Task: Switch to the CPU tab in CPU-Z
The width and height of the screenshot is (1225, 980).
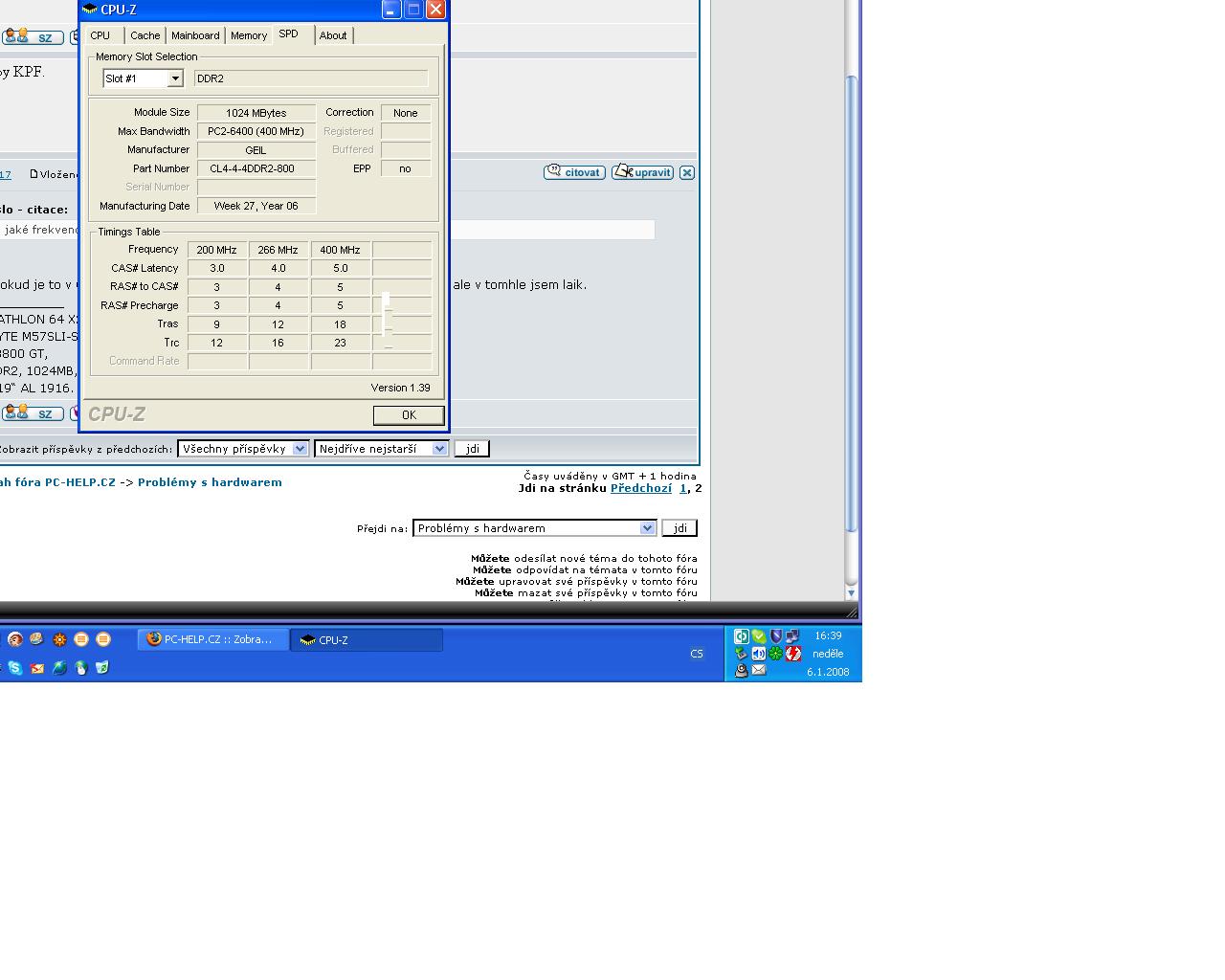Action: (100, 35)
